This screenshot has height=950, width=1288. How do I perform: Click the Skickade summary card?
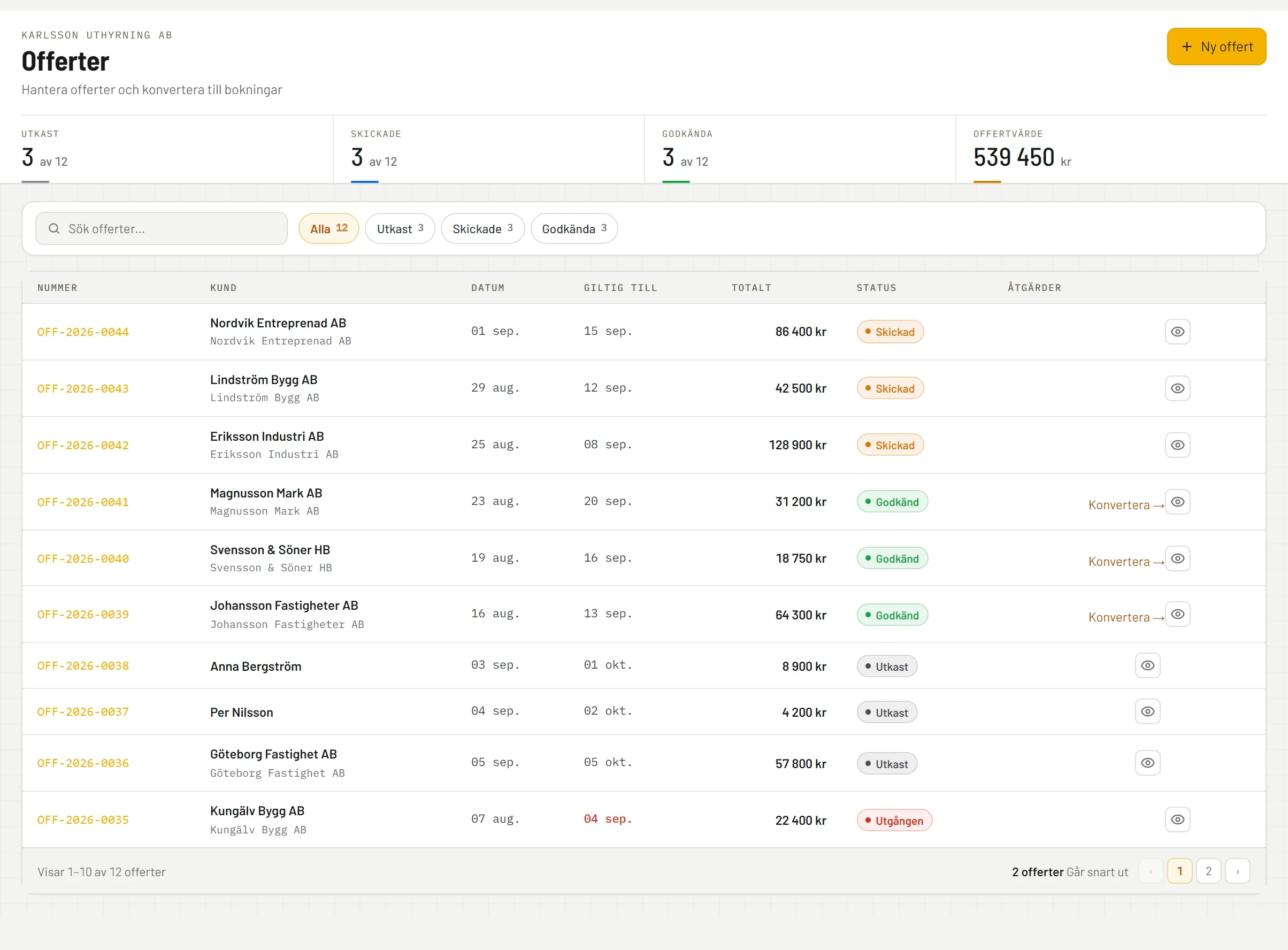point(488,150)
